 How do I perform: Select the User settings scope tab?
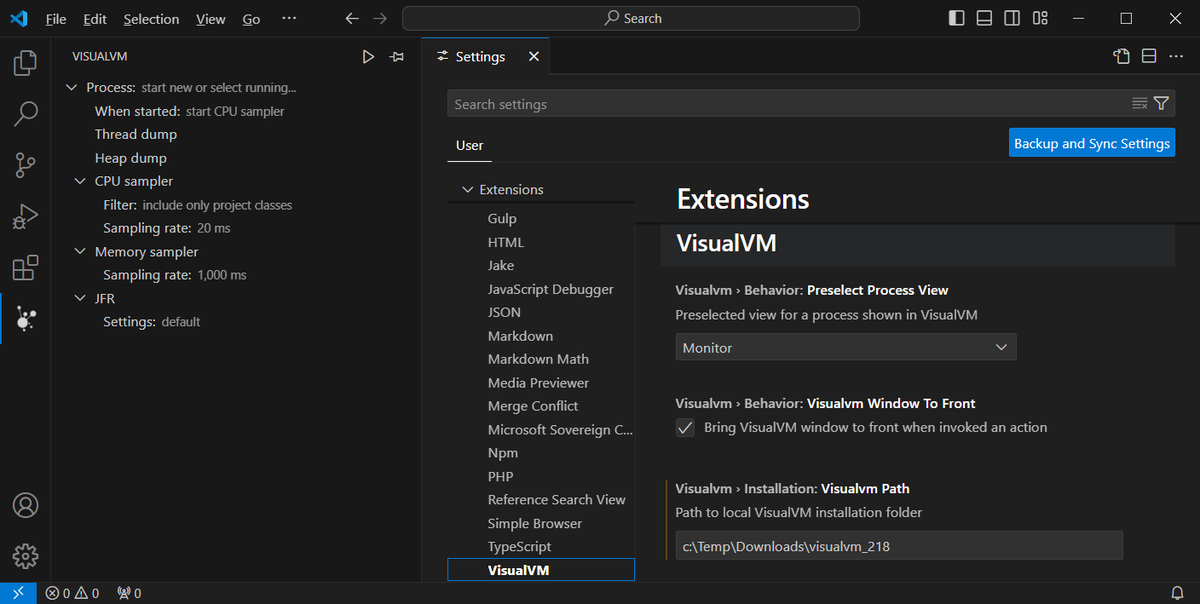pyautogui.click(x=470, y=145)
